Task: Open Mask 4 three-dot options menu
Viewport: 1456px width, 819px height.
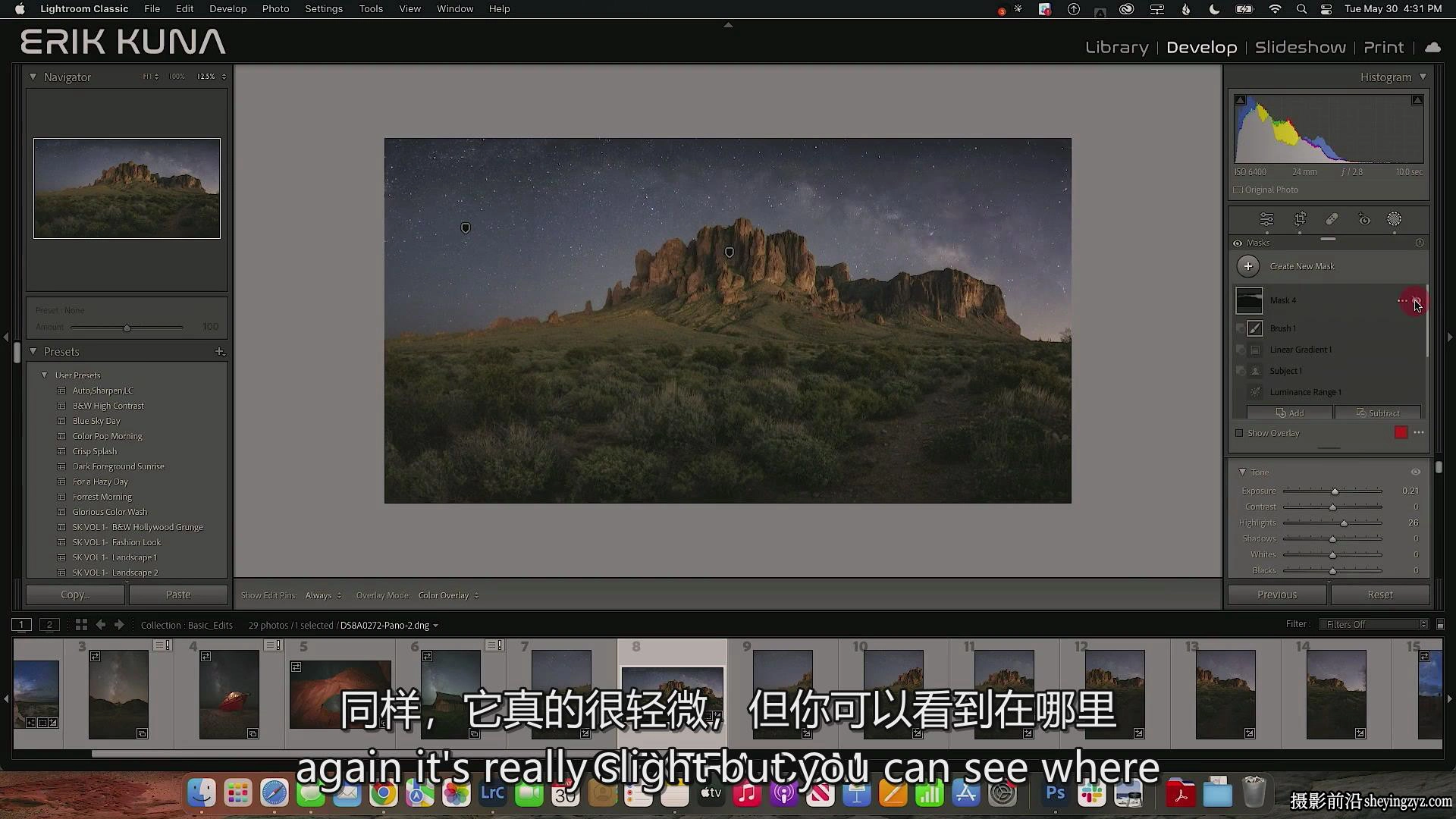Action: 1402,301
